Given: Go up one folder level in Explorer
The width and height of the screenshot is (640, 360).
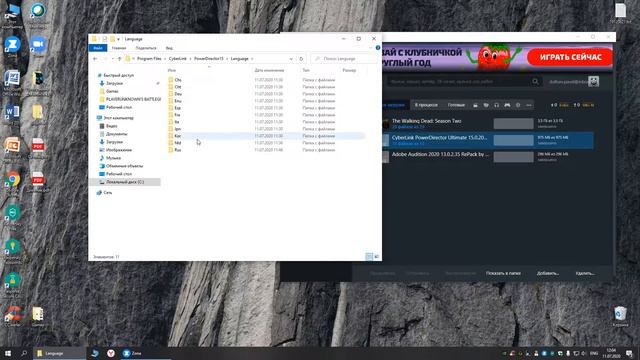Looking at the screenshot, I should pos(120,59).
